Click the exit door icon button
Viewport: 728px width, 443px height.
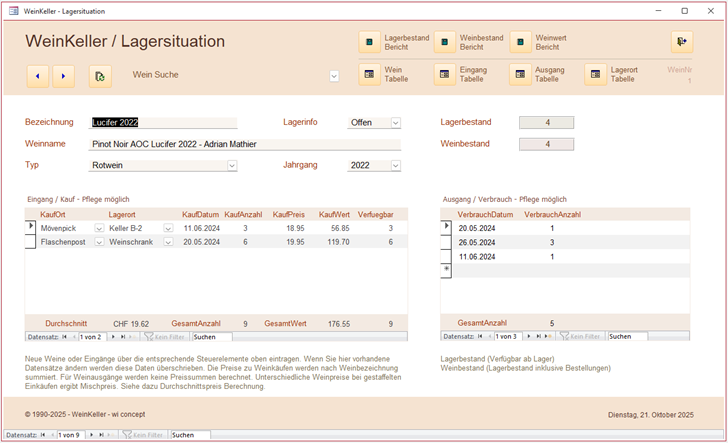(682, 42)
